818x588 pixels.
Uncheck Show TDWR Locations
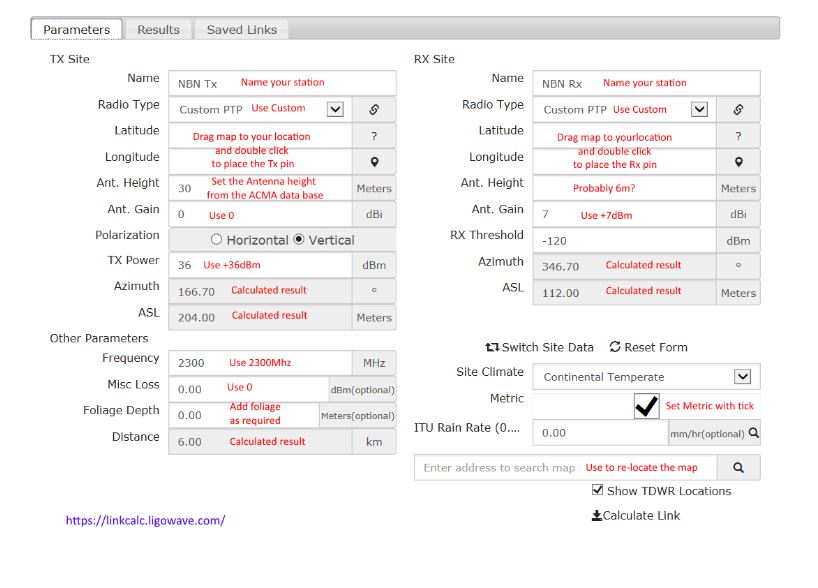[x=598, y=491]
